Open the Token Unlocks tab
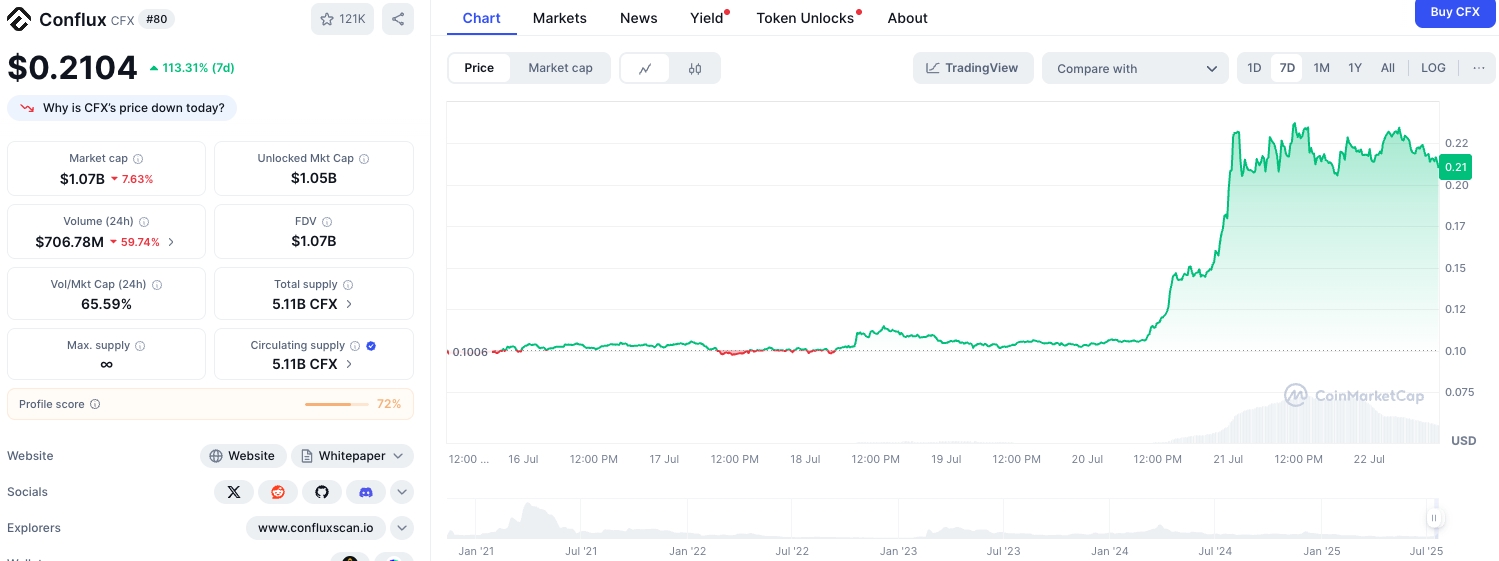Image resolution: width=1499 pixels, height=561 pixels. 805,18
